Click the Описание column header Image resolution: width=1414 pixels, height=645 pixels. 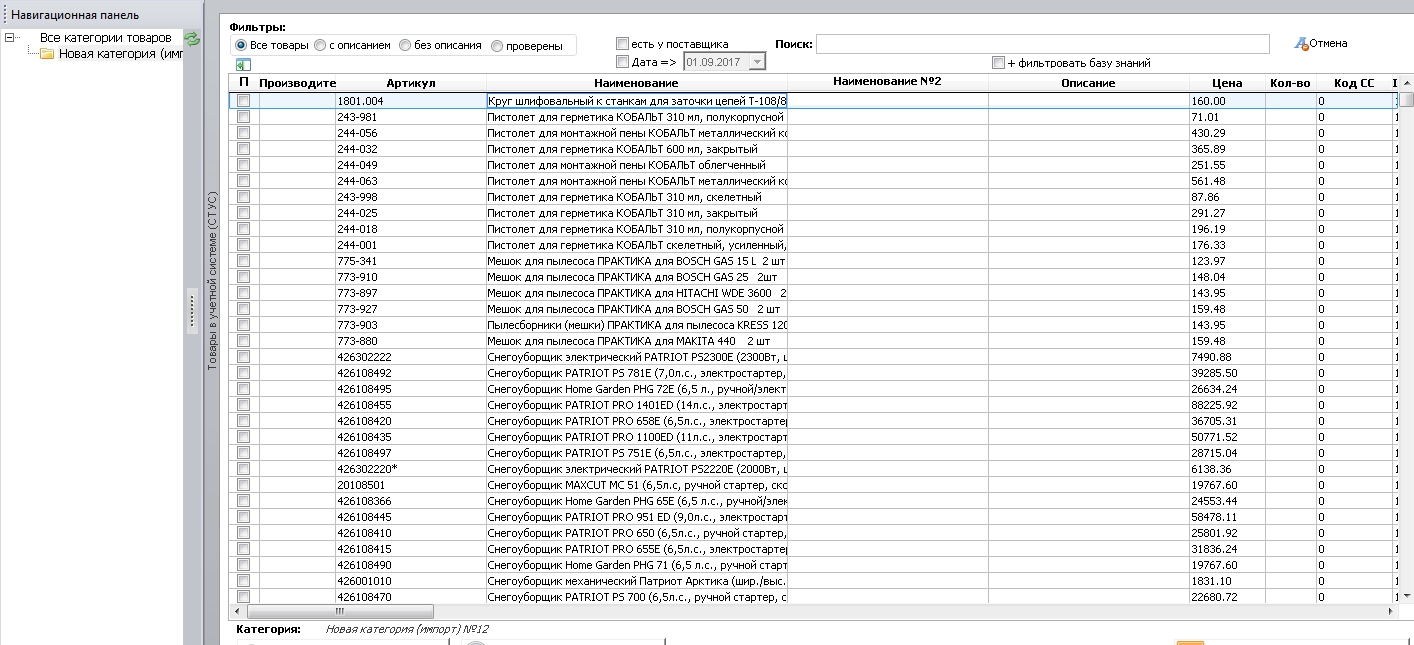point(1088,83)
